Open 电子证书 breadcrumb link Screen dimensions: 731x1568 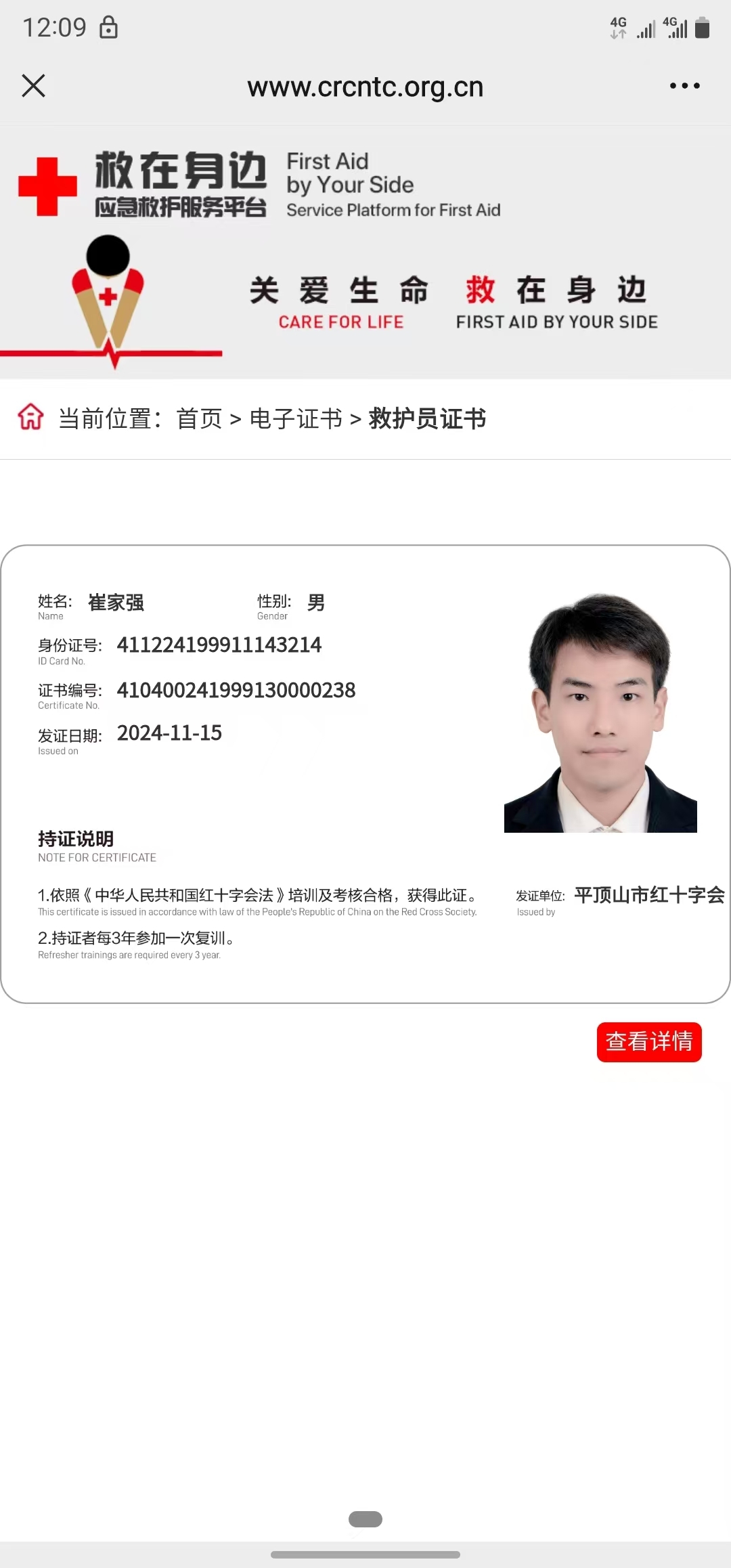pyautogui.click(x=296, y=418)
